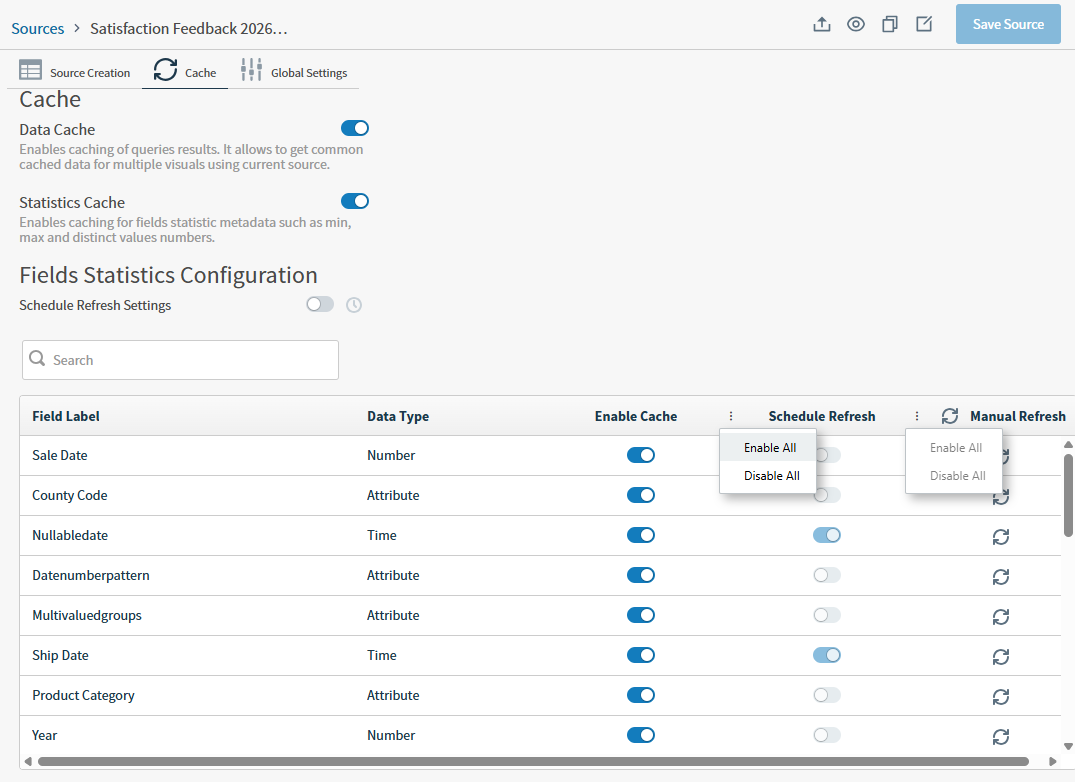Viewport: 1075px width, 782px height.
Task: Toggle Schedule Refresh for Ship Date
Action: pos(827,655)
